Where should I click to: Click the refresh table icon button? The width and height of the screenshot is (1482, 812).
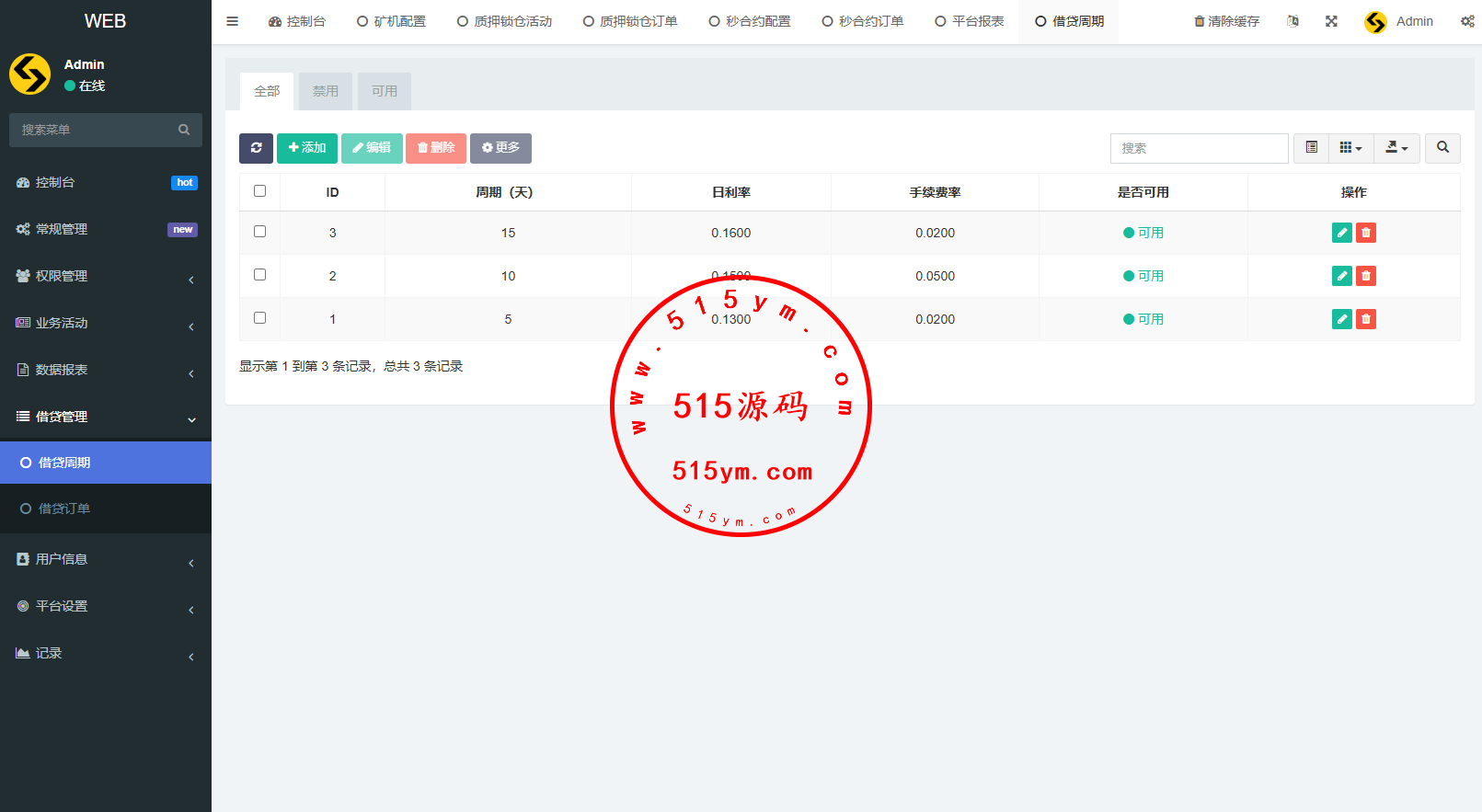[256, 148]
